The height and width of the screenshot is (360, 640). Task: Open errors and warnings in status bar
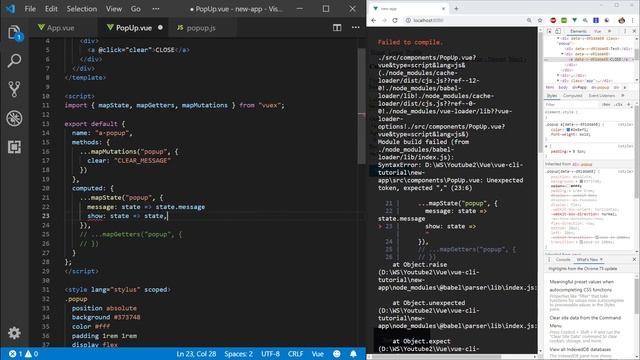click(x=24, y=354)
